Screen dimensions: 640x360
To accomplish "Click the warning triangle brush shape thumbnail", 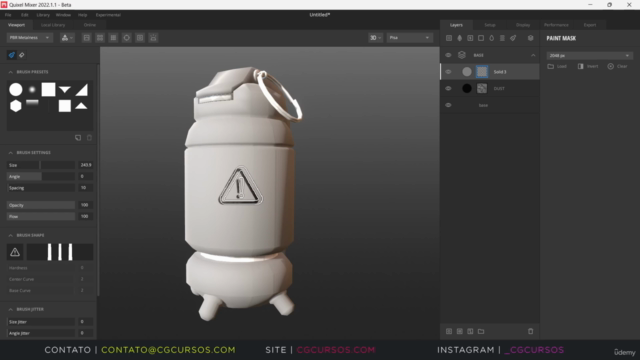I will coord(15,252).
